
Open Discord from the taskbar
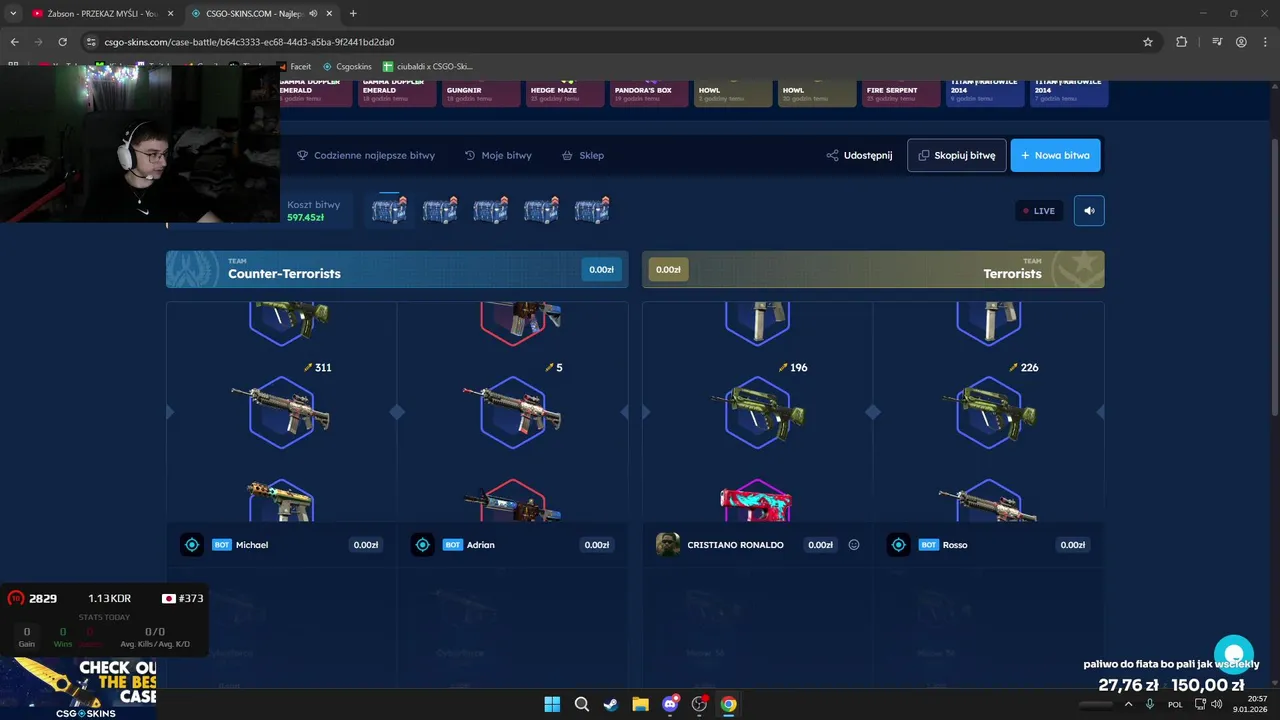click(x=670, y=704)
